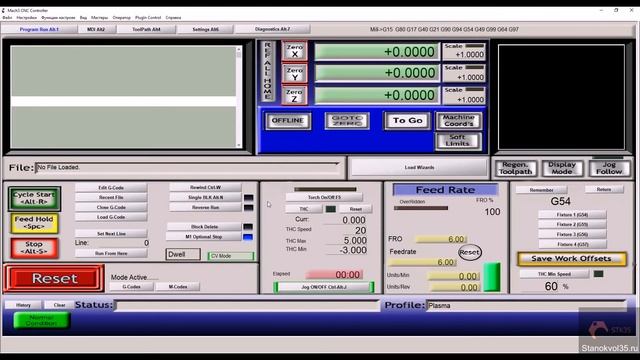Open Load Wizards
Viewport: 640px width, 360px height.
pyautogui.click(x=419, y=168)
